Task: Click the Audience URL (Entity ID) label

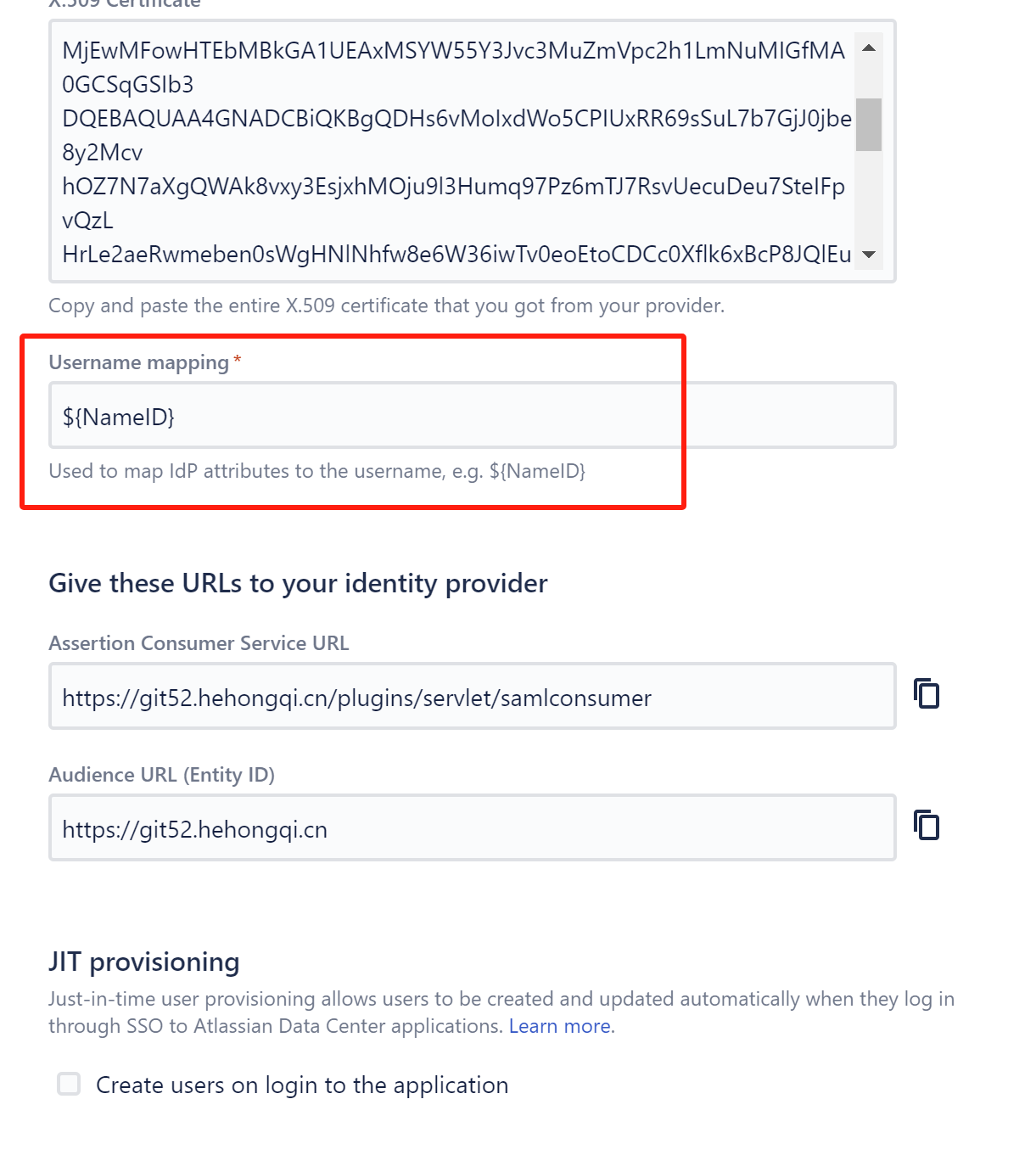Action: (161, 775)
